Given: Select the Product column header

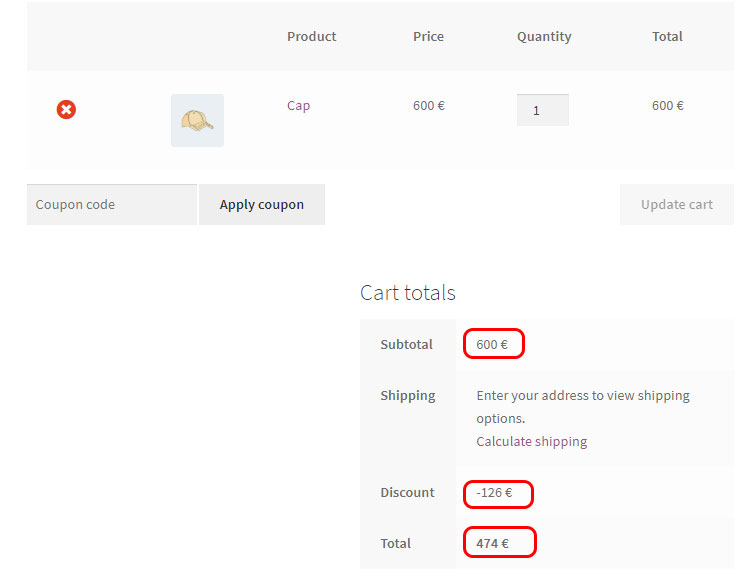Looking at the screenshot, I should (x=312, y=37).
